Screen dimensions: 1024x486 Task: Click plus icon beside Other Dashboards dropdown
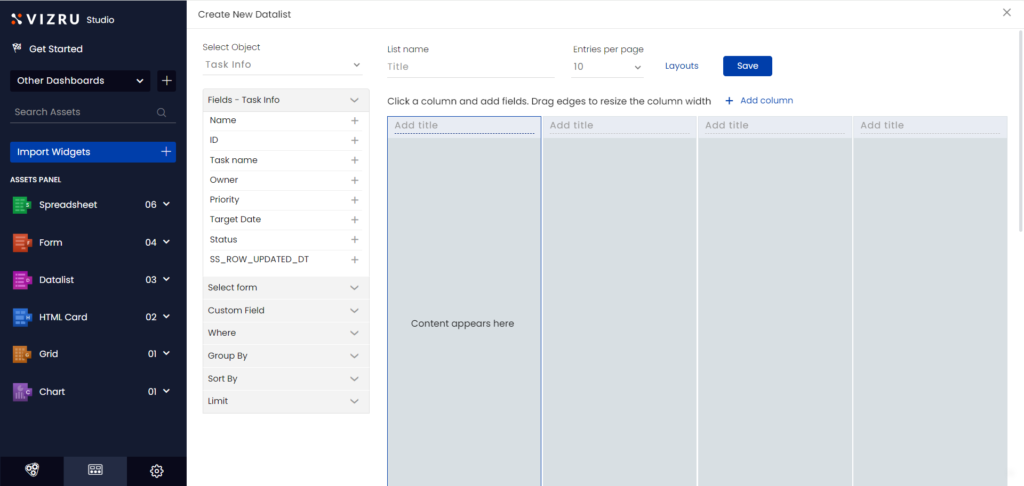(x=167, y=80)
